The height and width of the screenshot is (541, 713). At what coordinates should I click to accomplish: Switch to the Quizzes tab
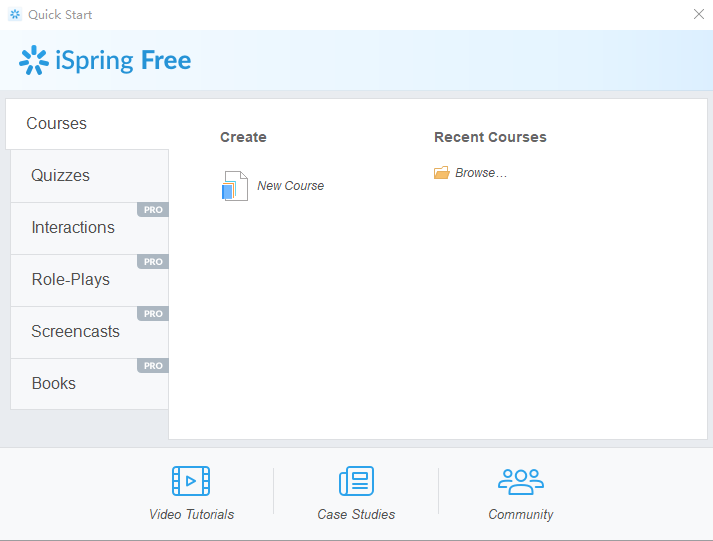(x=90, y=176)
